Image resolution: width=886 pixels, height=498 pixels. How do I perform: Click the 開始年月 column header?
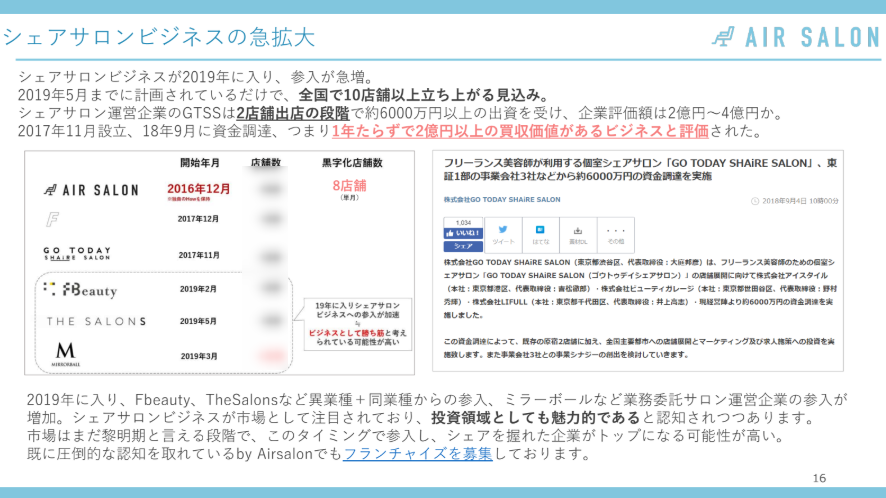(199, 163)
